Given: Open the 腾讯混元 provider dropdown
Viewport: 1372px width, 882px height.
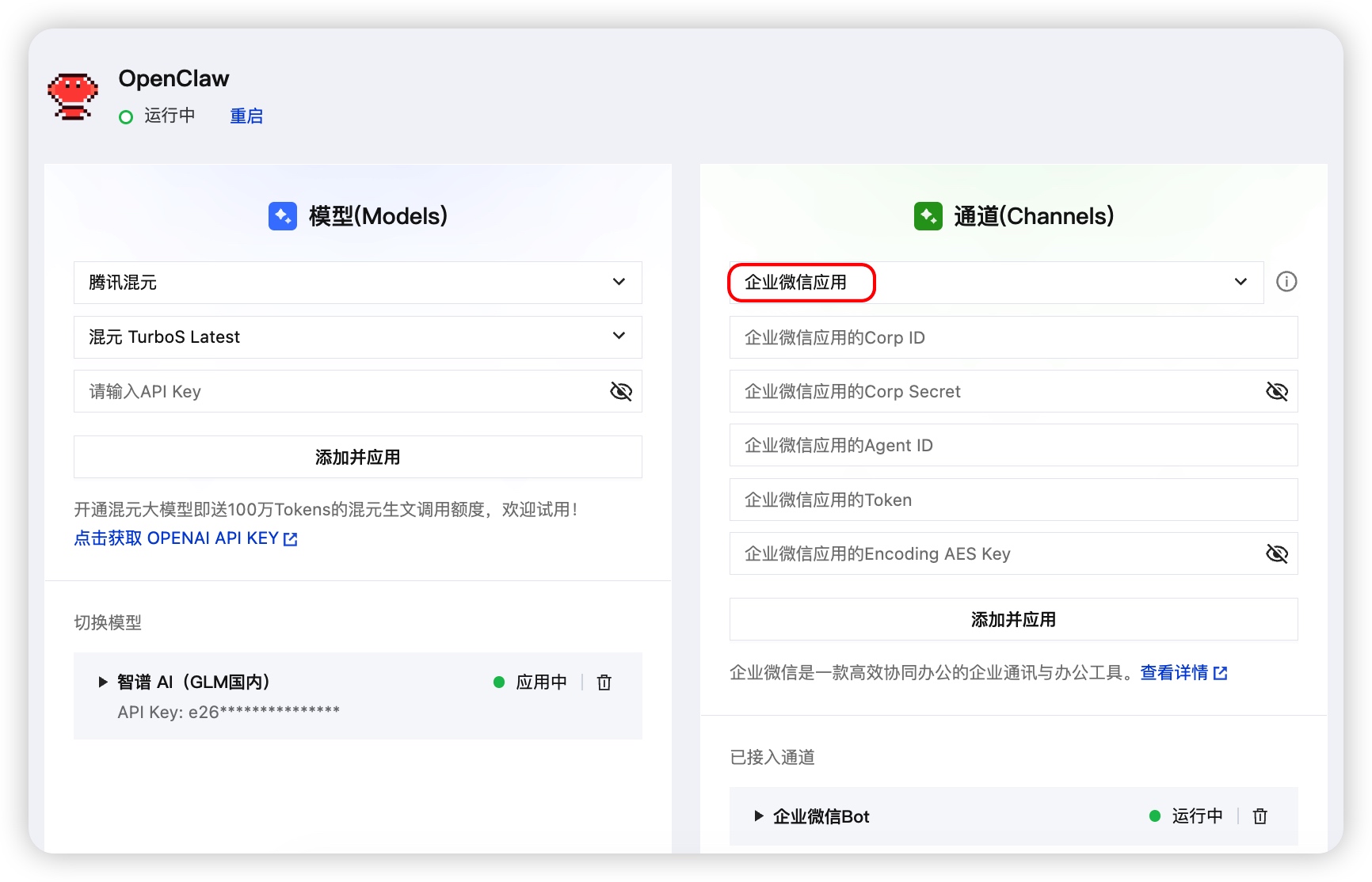Looking at the screenshot, I should [x=358, y=283].
